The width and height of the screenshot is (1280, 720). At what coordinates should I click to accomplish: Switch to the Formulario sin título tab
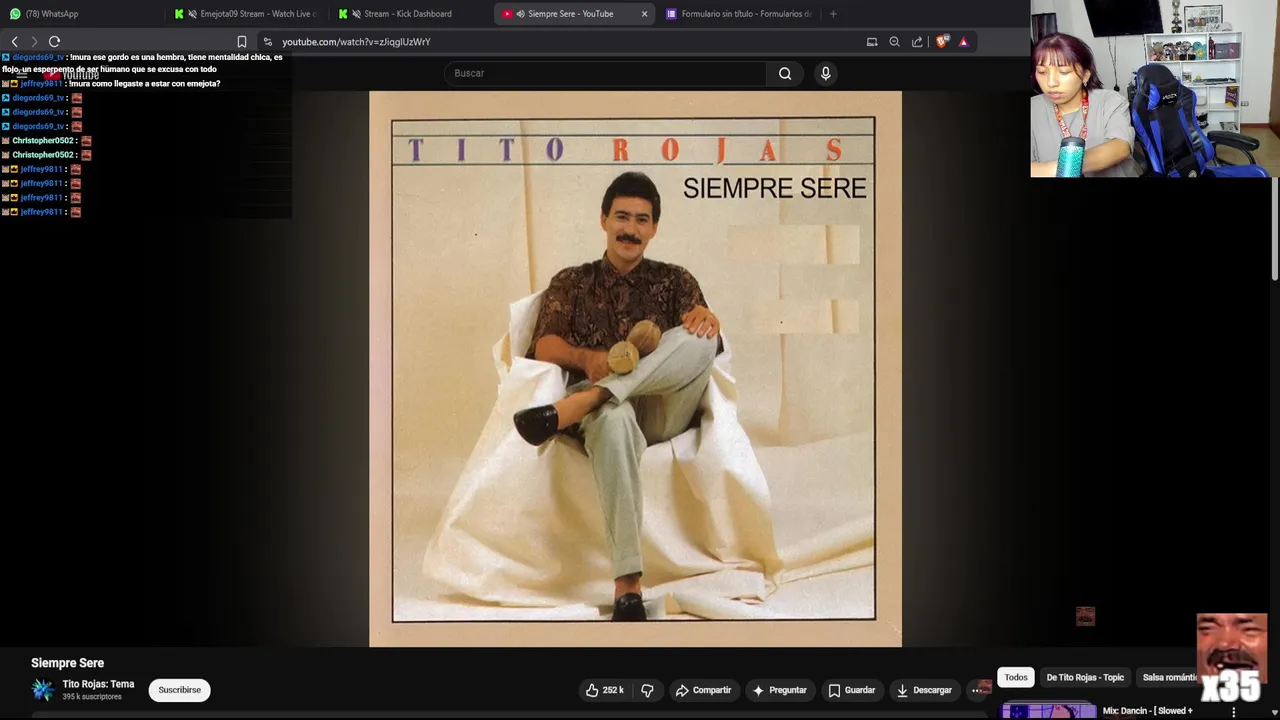(x=740, y=14)
